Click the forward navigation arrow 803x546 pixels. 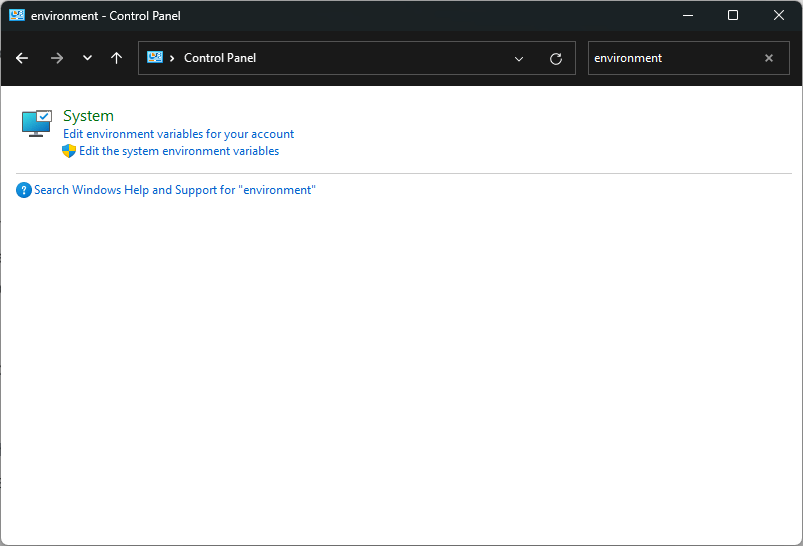tap(57, 58)
